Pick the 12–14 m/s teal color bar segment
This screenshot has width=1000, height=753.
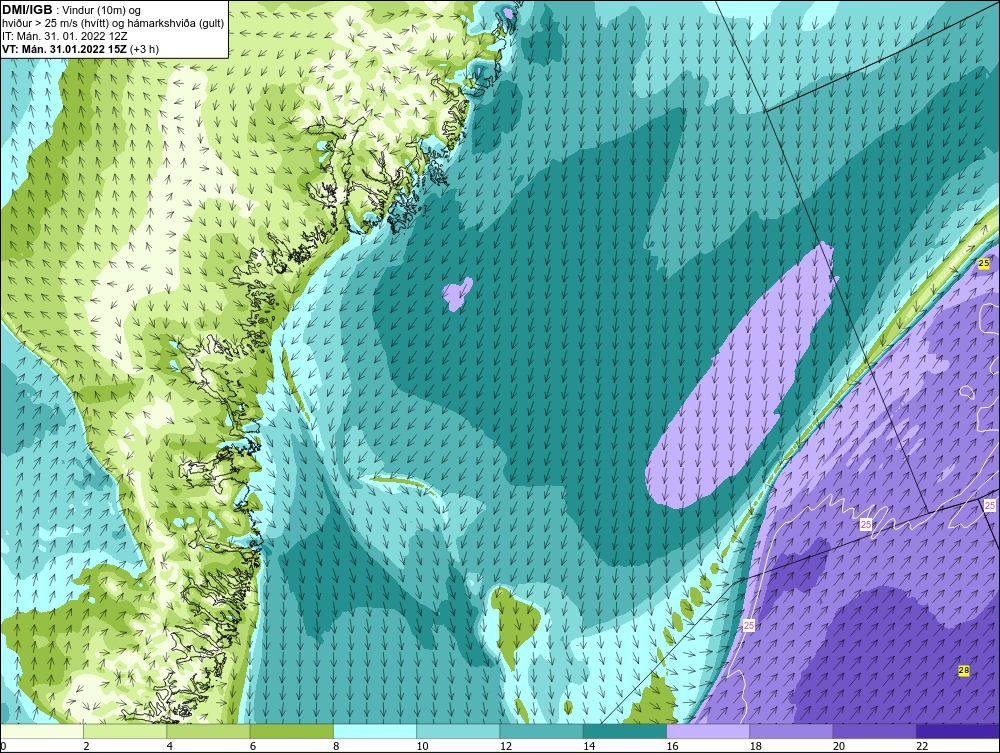(541, 731)
